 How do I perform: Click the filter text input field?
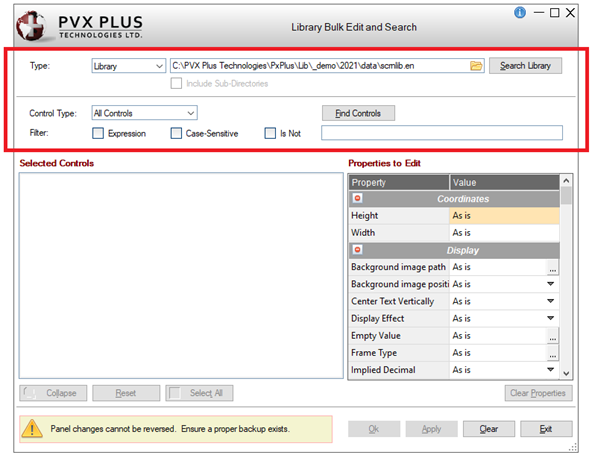(x=442, y=133)
